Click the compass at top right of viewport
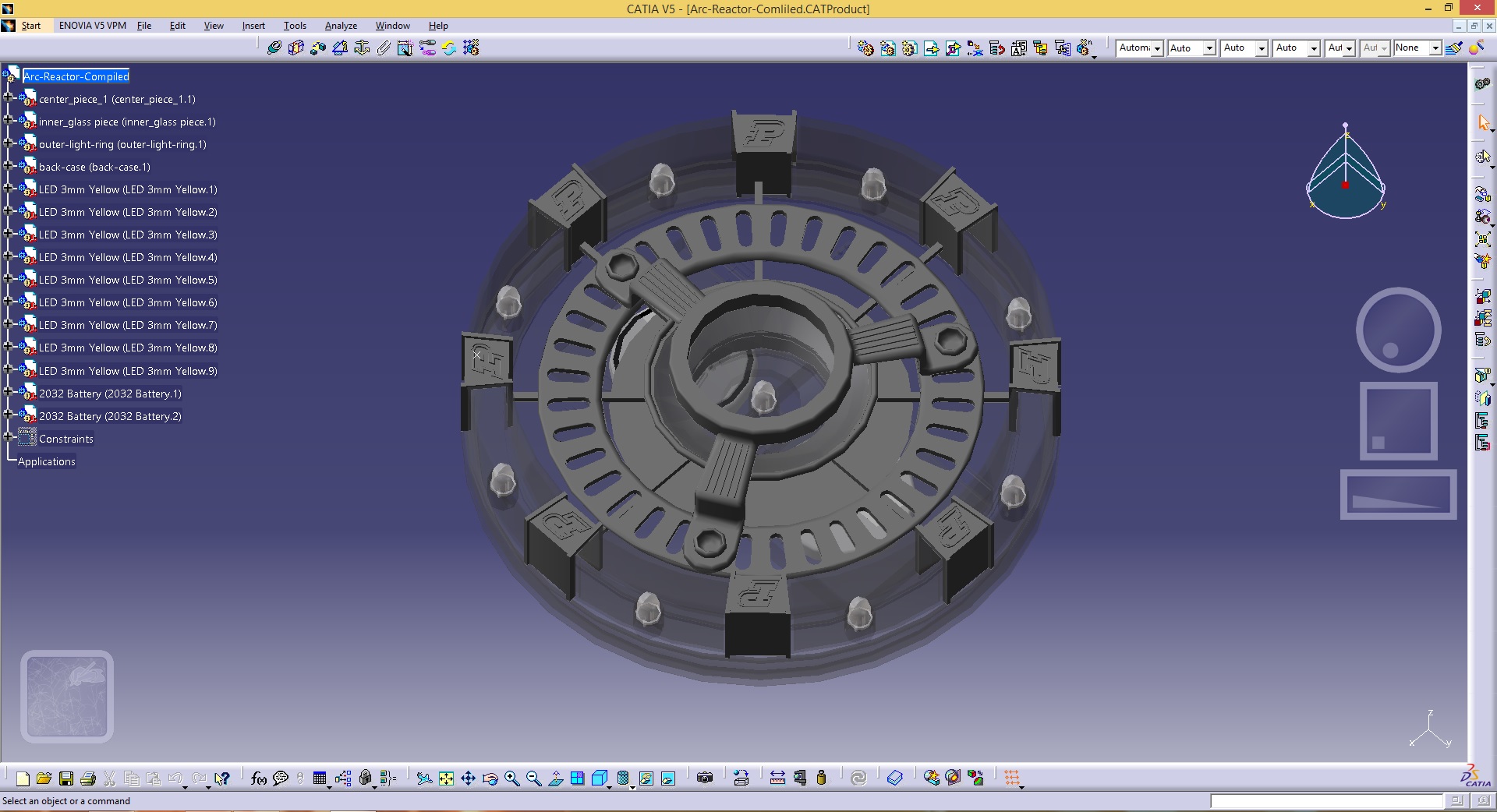 point(1346,171)
